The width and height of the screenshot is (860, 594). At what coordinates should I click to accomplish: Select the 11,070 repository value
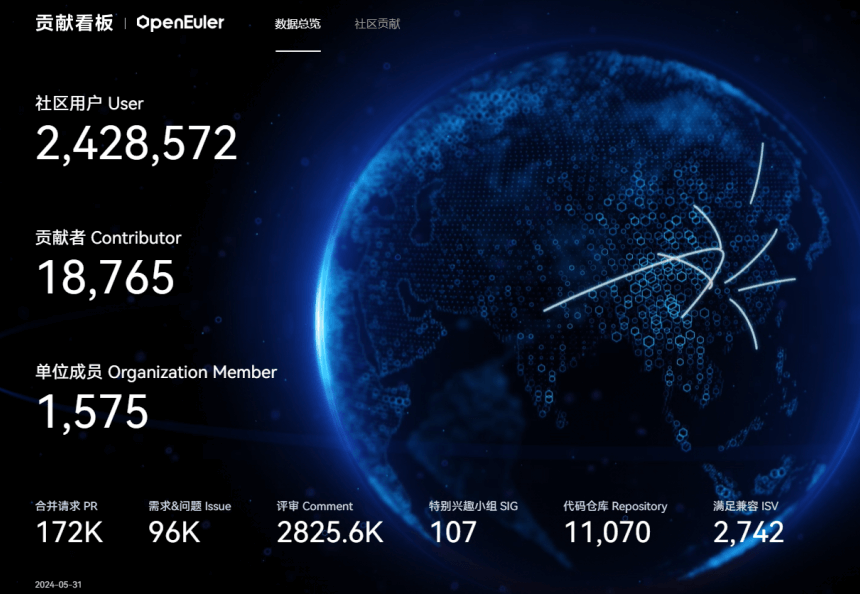(607, 533)
